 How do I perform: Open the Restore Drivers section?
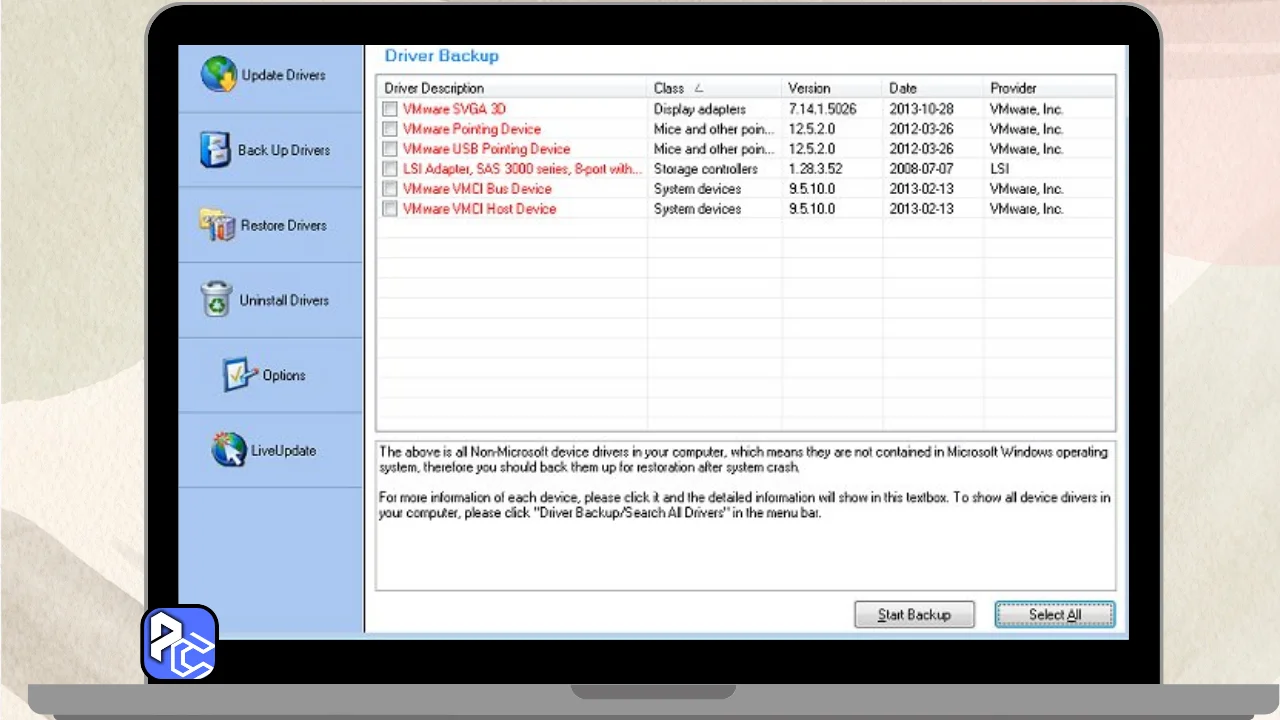coord(283,225)
